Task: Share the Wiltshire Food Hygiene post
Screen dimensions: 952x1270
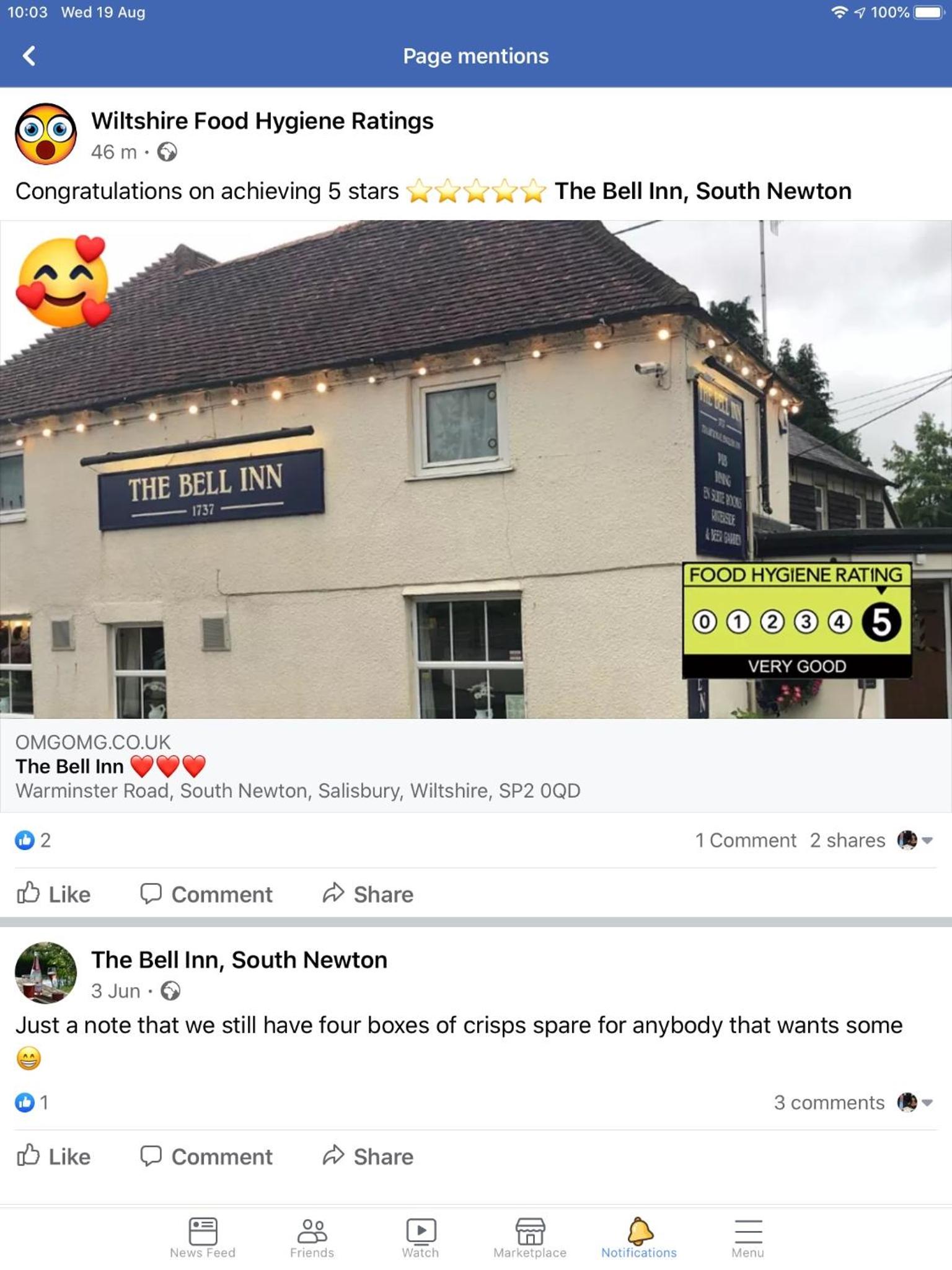Action: [x=368, y=894]
